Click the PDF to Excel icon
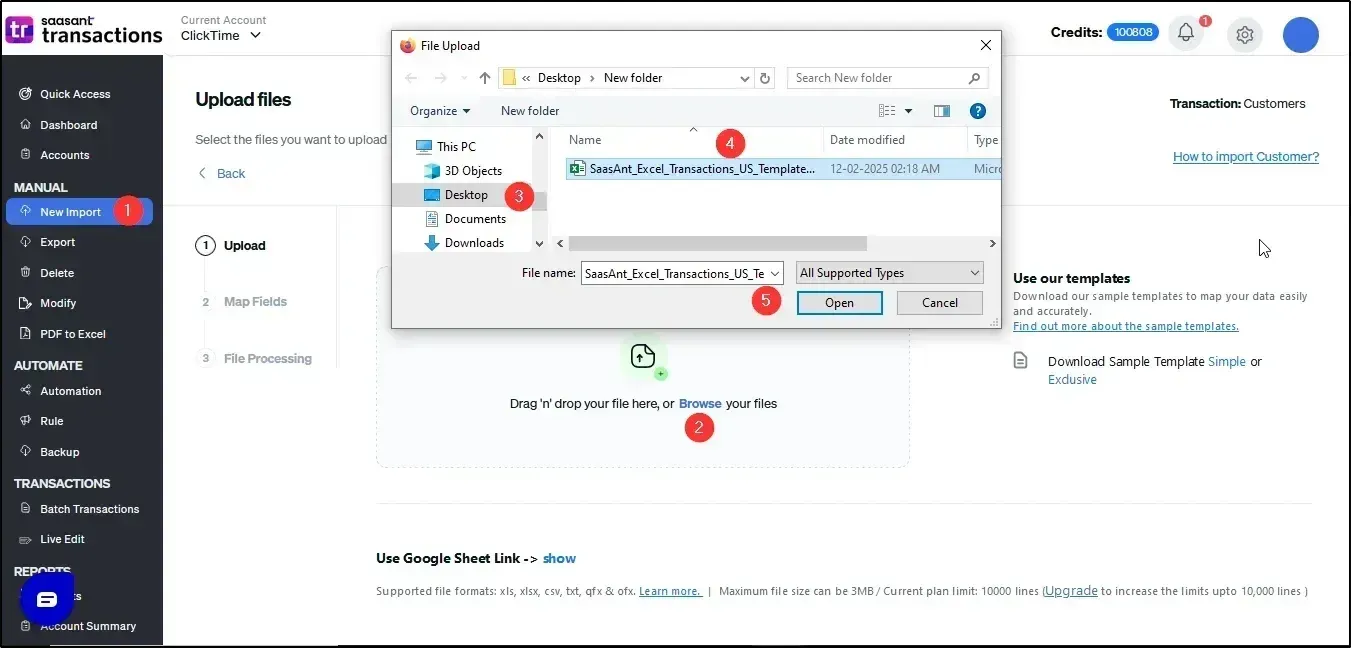1351x648 pixels. [25, 334]
